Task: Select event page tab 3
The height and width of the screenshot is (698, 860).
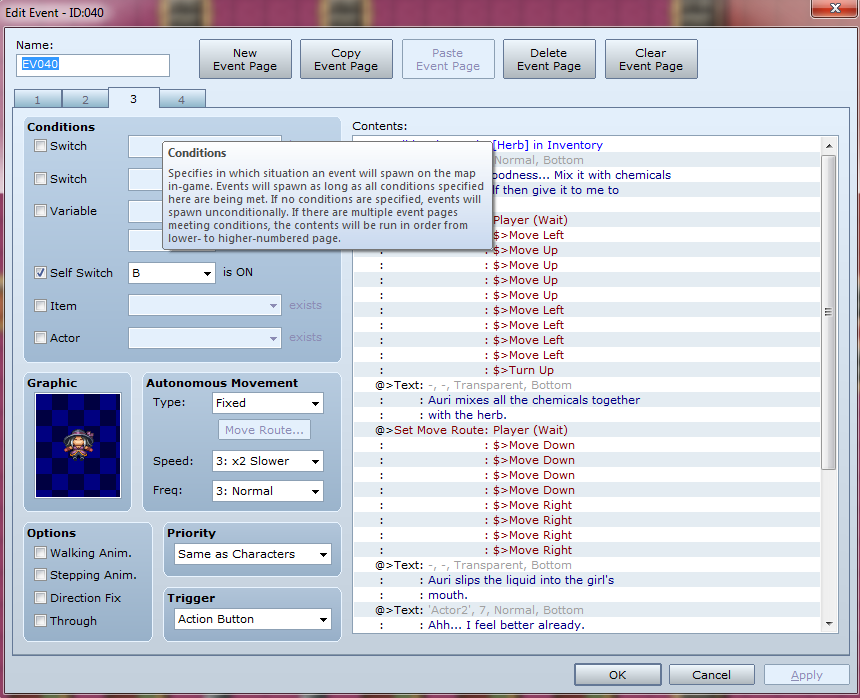Action: click(x=133, y=99)
